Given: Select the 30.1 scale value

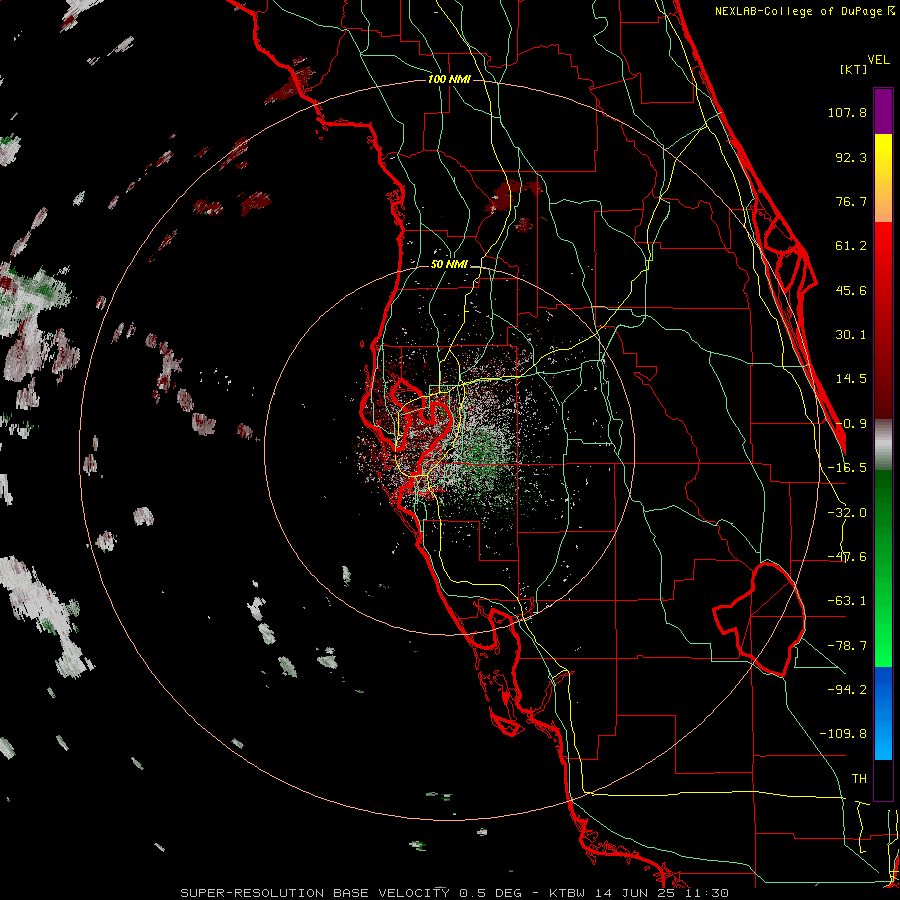Looking at the screenshot, I should coord(851,335).
